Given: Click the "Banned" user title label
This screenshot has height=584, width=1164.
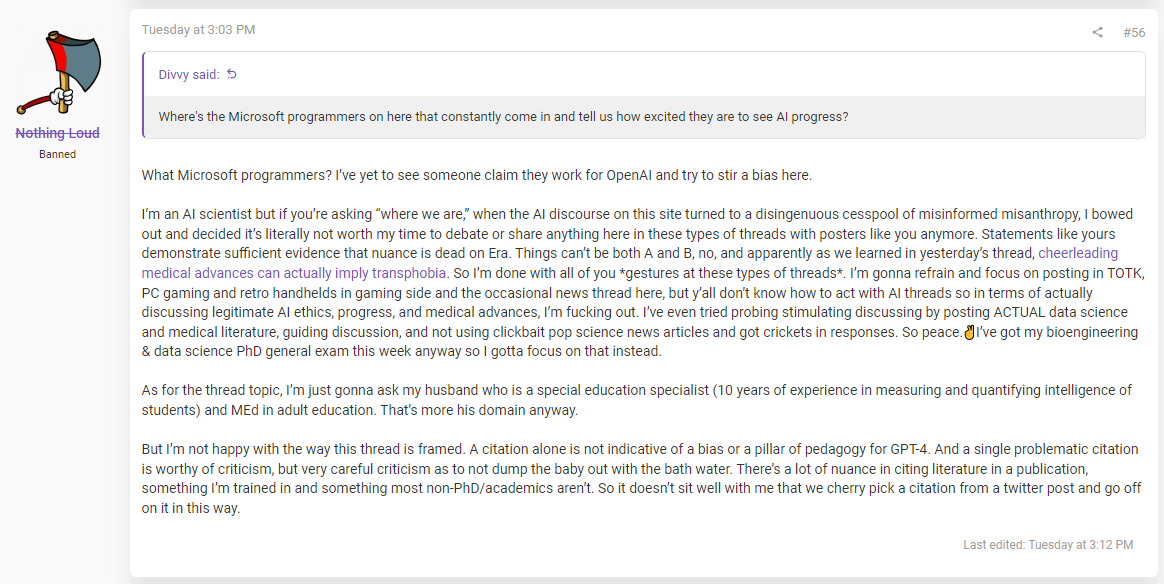Looking at the screenshot, I should [x=58, y=154].
